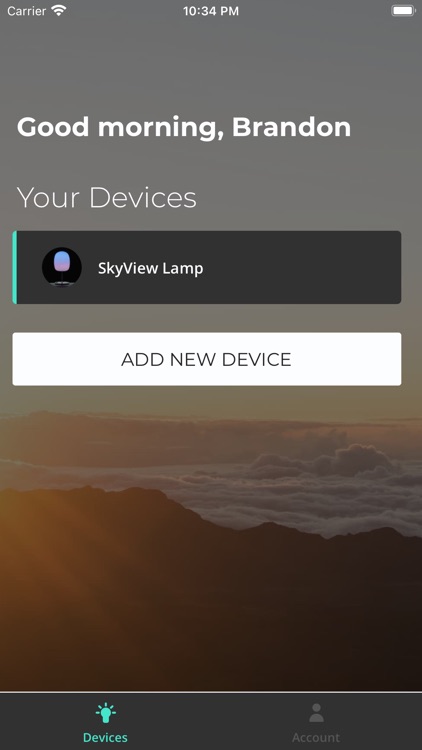Screen dimensions: 422x750
Task: Click the SkyView Lamp thumbnail image
Action: [x=62, y=267]
